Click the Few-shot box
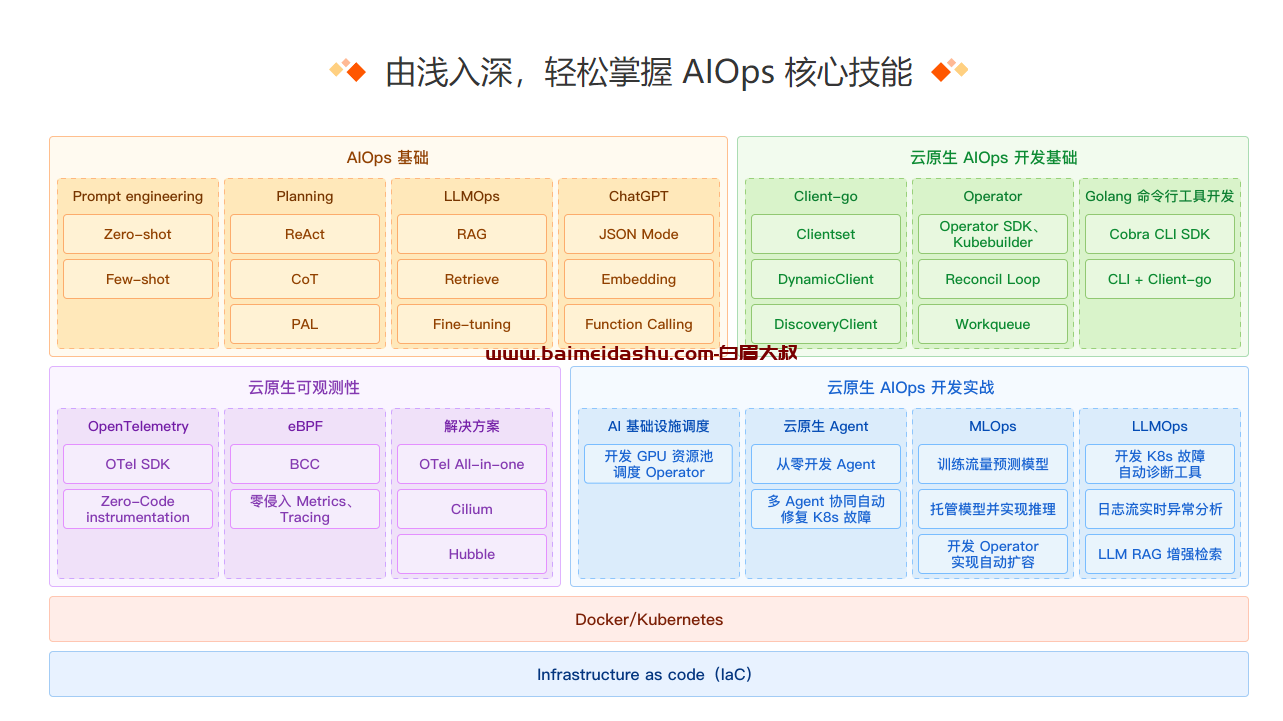 tap(138, 279)
